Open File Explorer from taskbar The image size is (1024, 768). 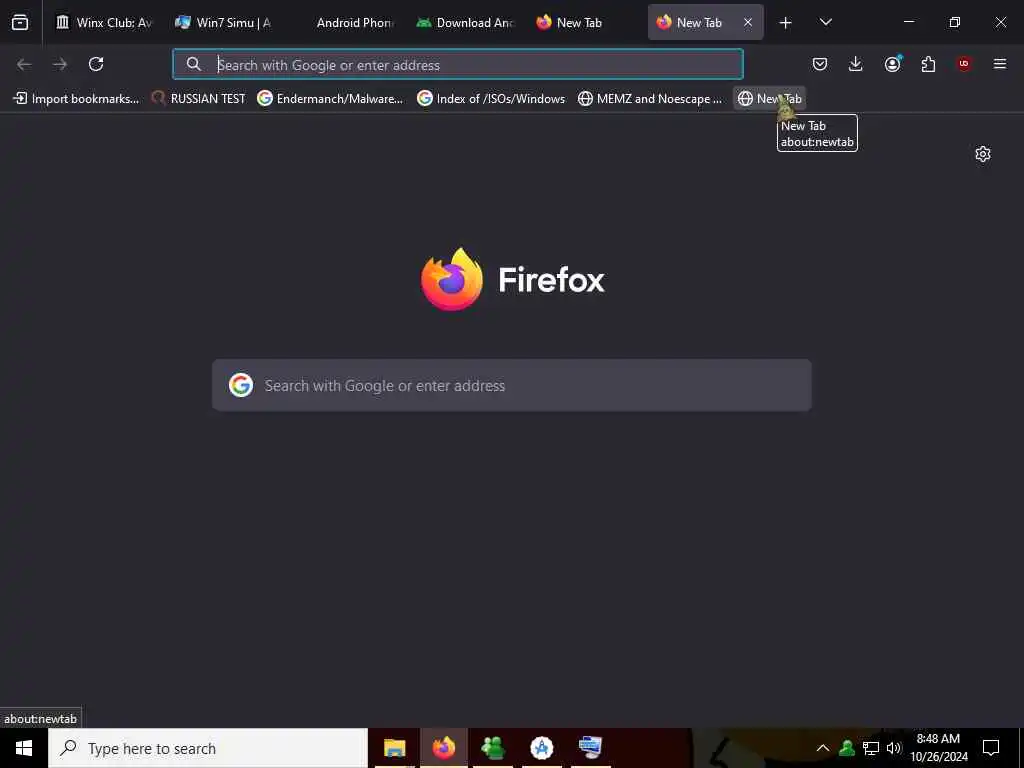click(x=394, y=748)
